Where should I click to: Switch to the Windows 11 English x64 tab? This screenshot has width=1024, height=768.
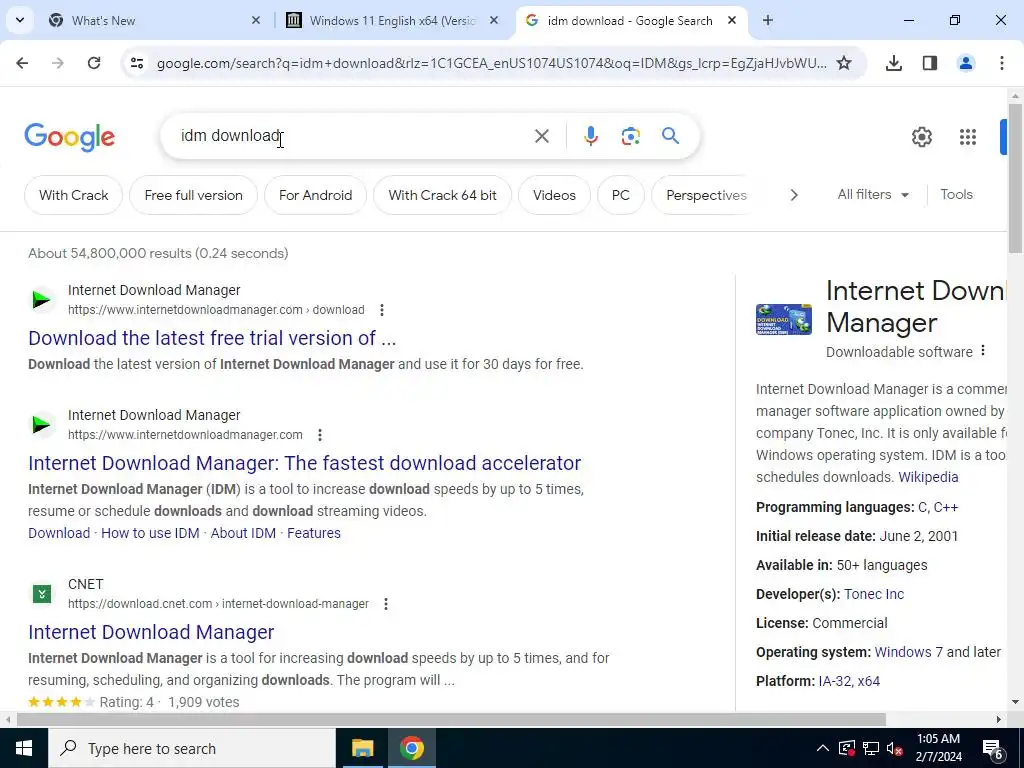click(393, 20)
